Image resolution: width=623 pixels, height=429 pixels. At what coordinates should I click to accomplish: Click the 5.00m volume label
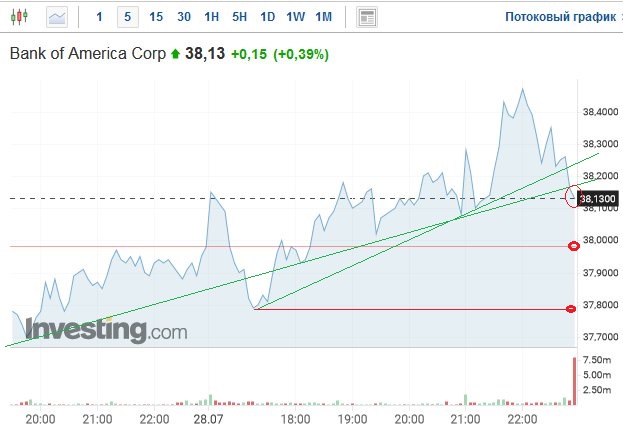(x=597, y=375)
